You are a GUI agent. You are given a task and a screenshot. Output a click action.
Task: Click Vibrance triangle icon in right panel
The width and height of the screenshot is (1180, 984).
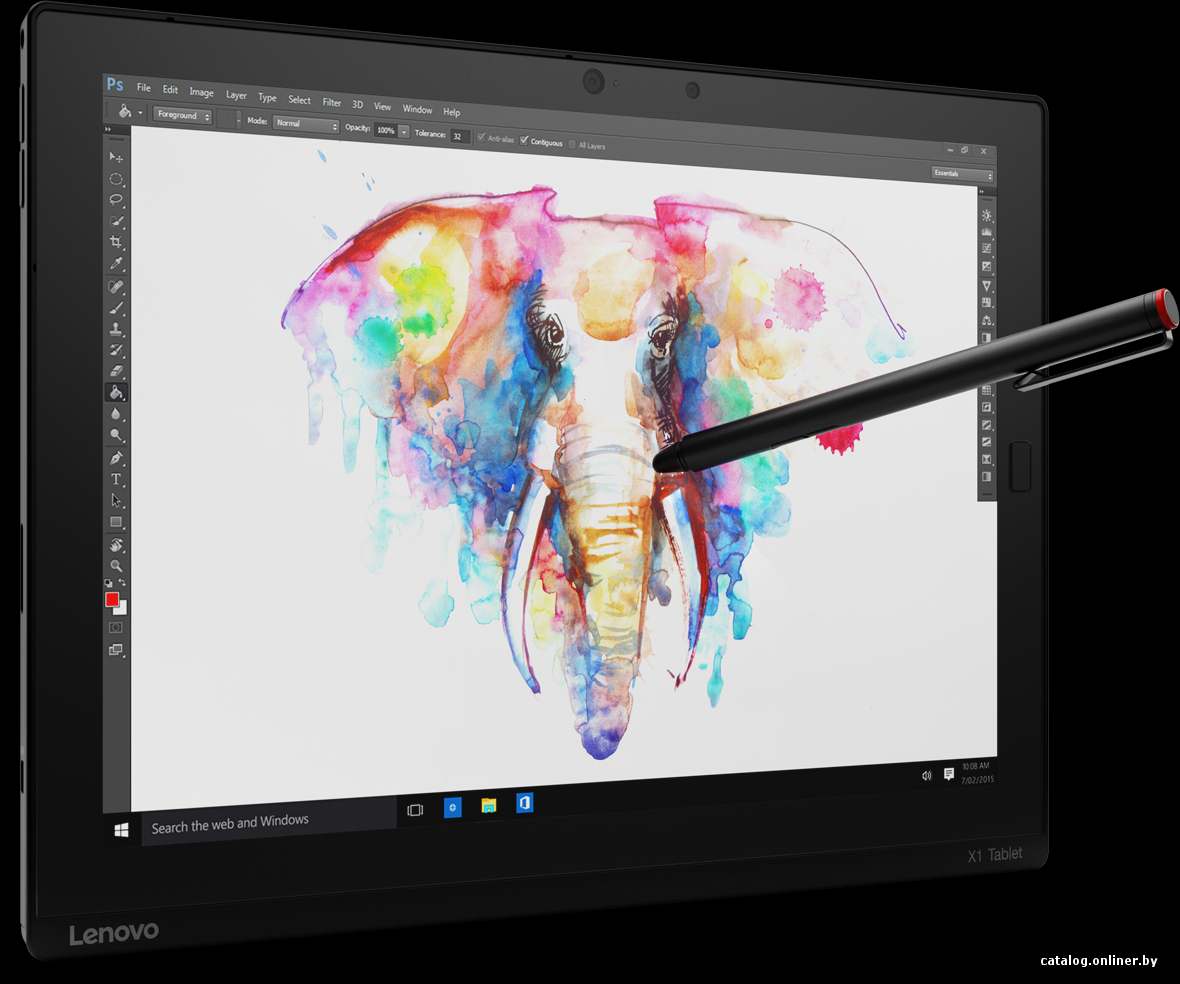click(x=987, y=286)
